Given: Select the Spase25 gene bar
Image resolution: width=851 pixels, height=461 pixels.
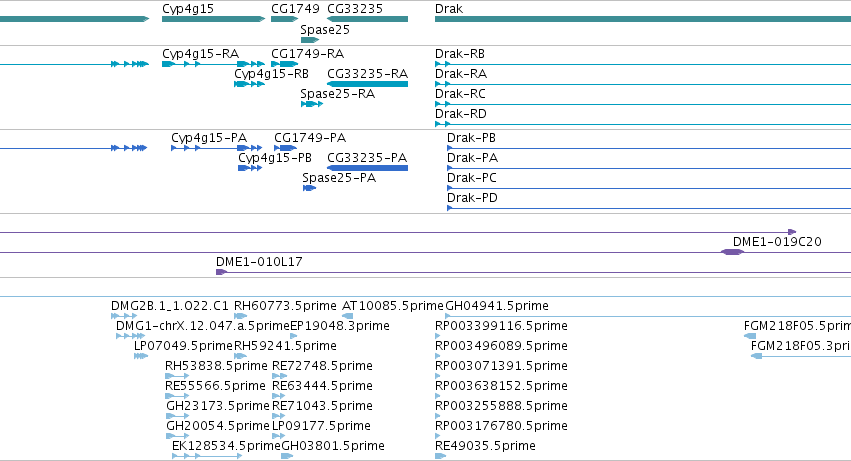Looking at the screenshot, I should tap(310, 40).
